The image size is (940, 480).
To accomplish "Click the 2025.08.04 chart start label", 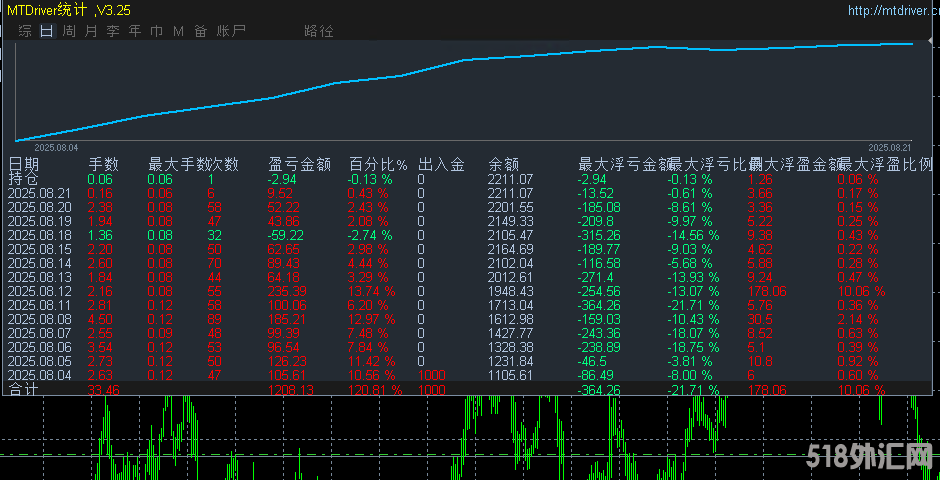I will tap(56, 147).
